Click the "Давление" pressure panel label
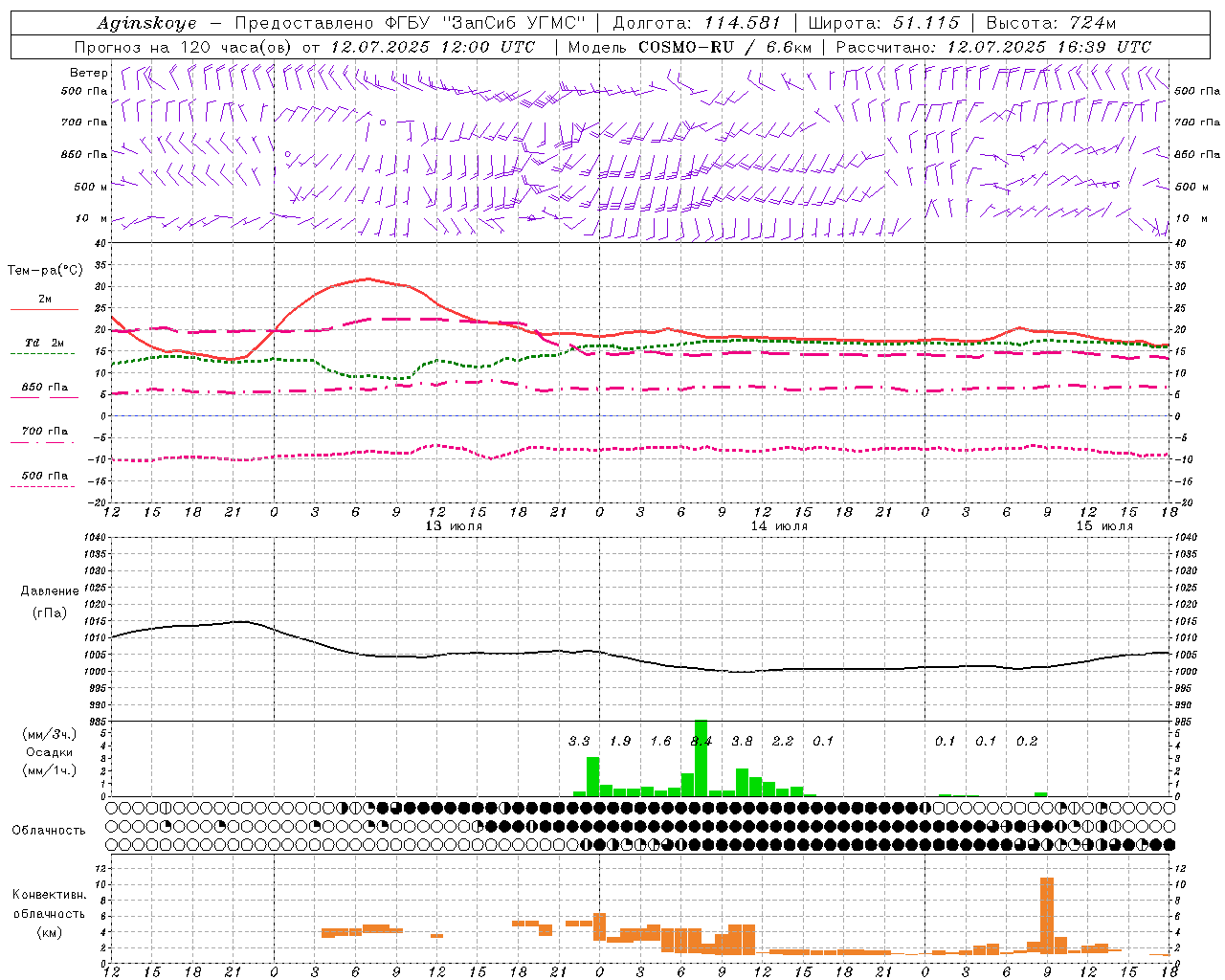 coord(49,591)
